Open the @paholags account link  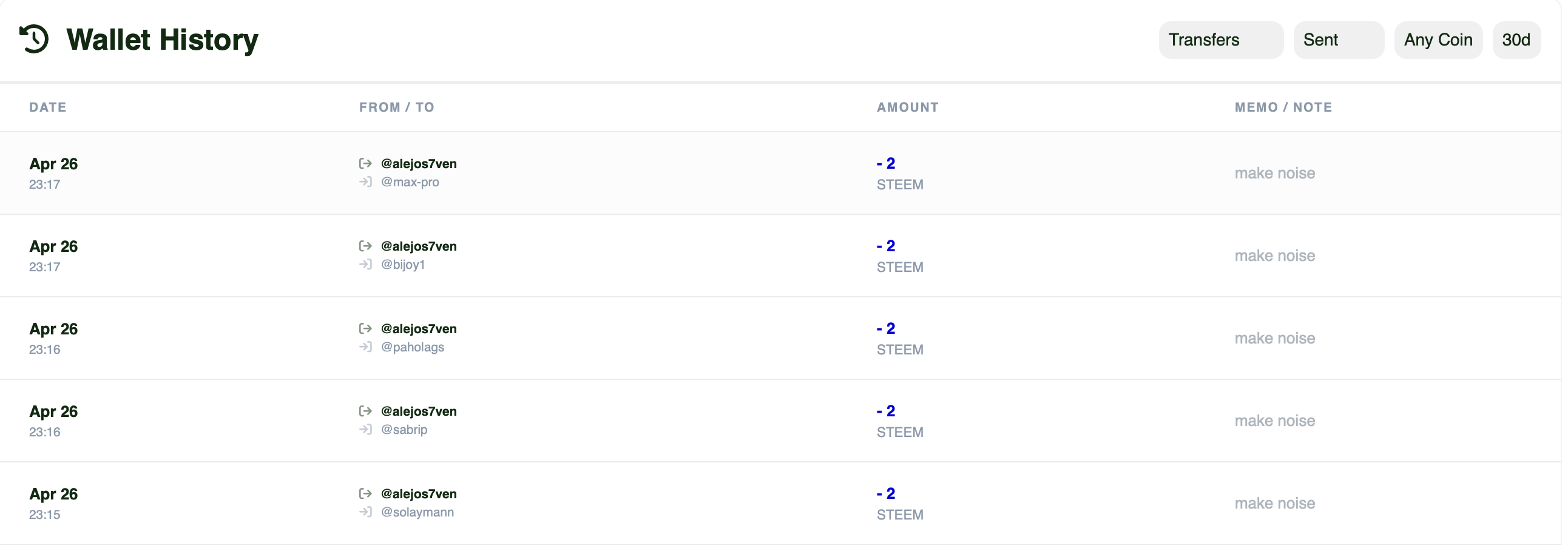click(x=412, y=347)
